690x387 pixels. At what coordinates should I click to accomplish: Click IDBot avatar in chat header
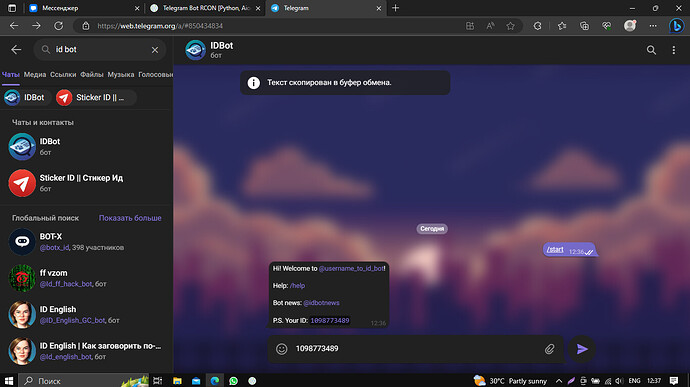[195, 50]
